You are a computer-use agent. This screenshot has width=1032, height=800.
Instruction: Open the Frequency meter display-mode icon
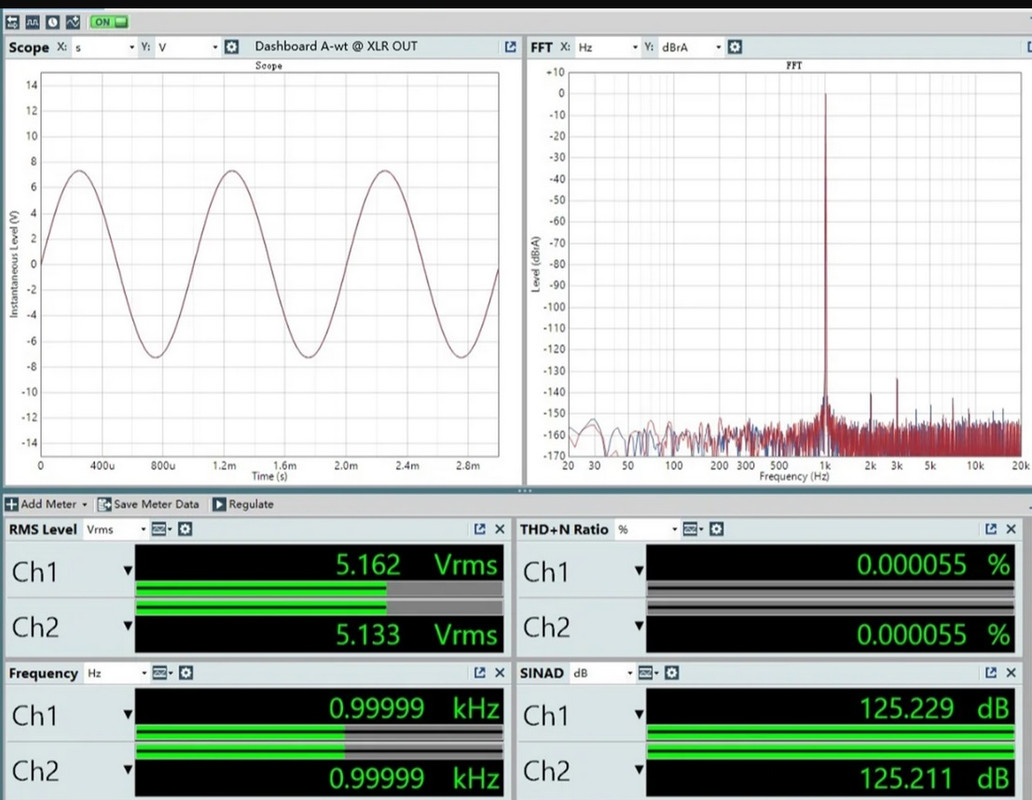coord(162,672)
